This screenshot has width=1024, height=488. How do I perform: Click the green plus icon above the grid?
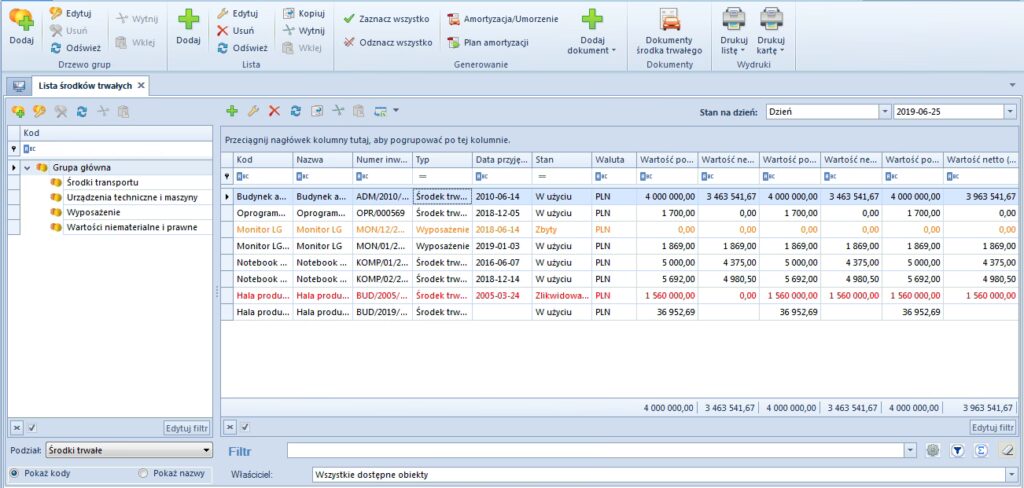[x=232, y=111]
